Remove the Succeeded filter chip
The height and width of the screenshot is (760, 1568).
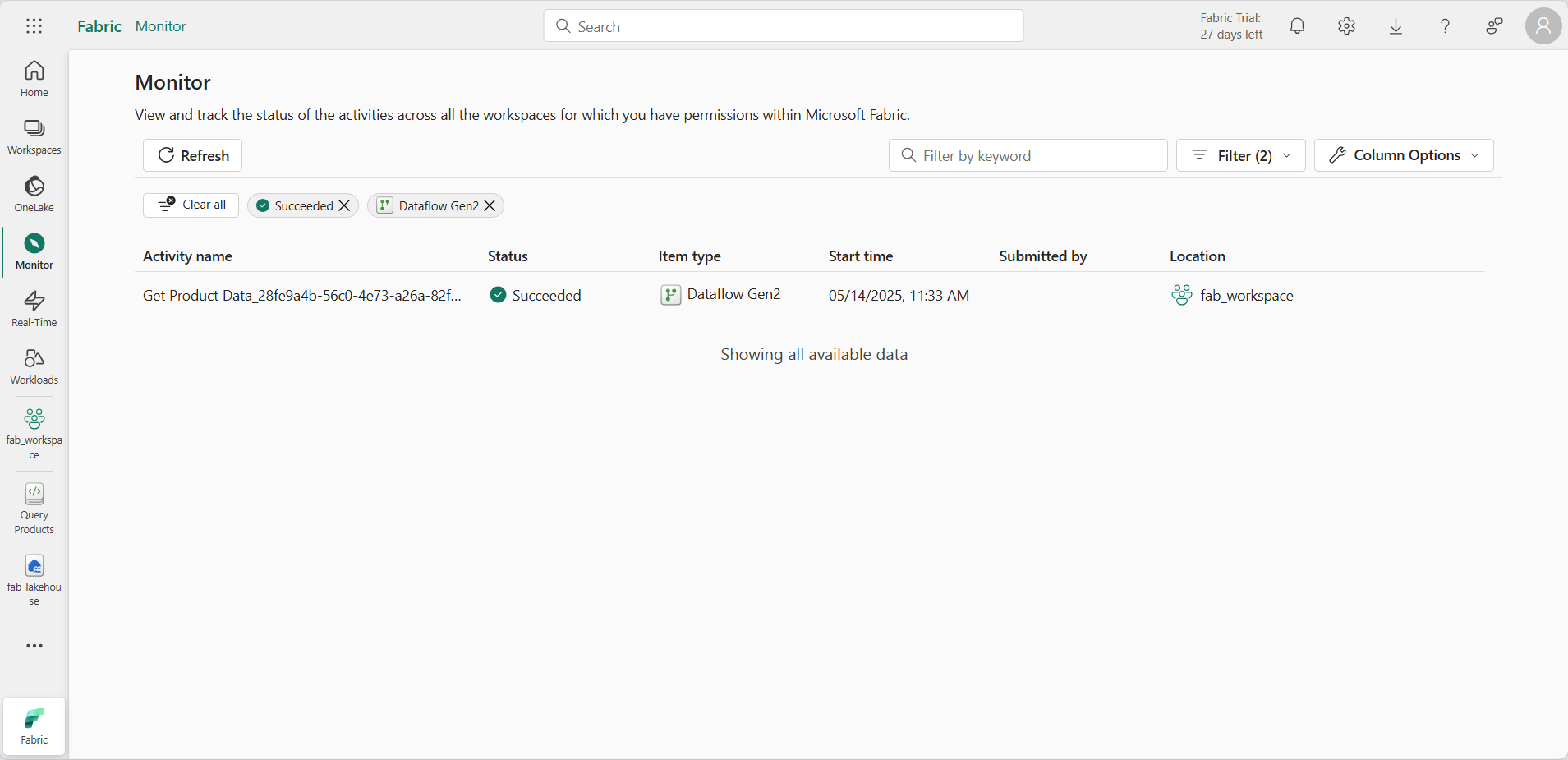click(x=345, y=205)
